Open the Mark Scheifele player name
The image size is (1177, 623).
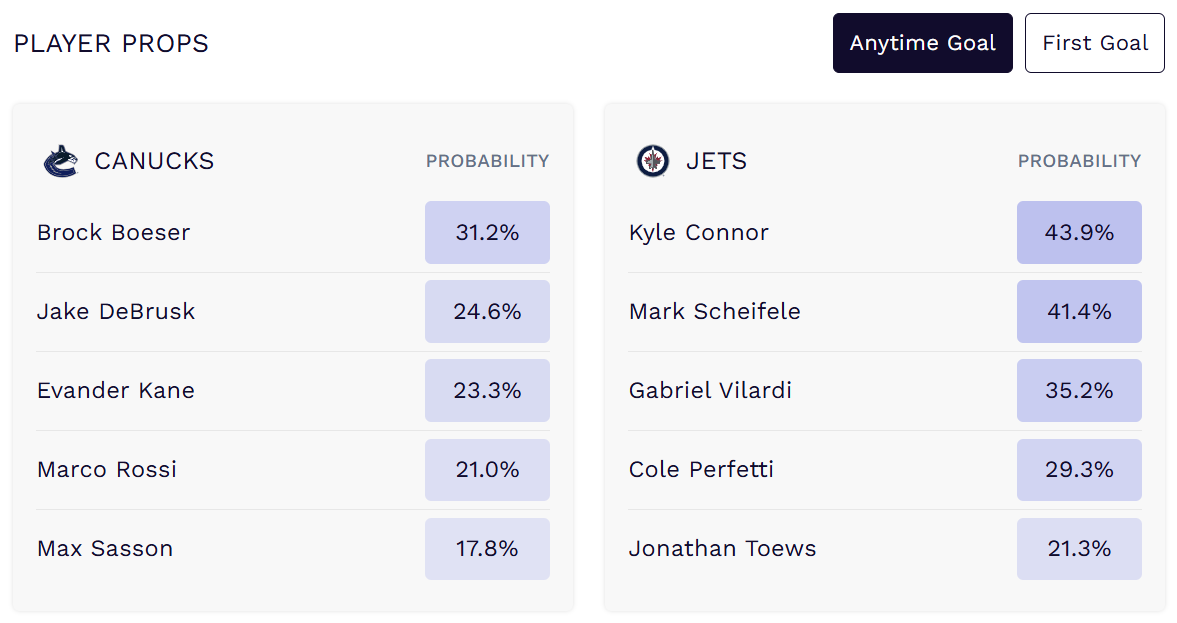tap(715, 312)
